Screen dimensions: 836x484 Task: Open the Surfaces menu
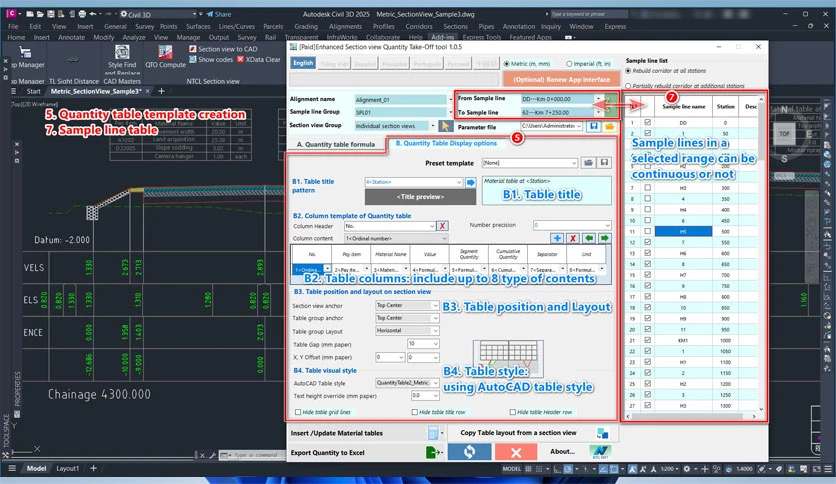point(198,26)
